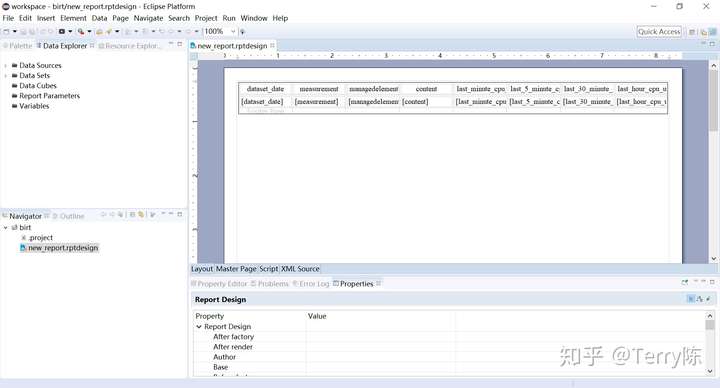This screenshot has height=388, width=720.
Task: Select the new_report.rptdesign file icon in Navigator
Action: (23, 247)
